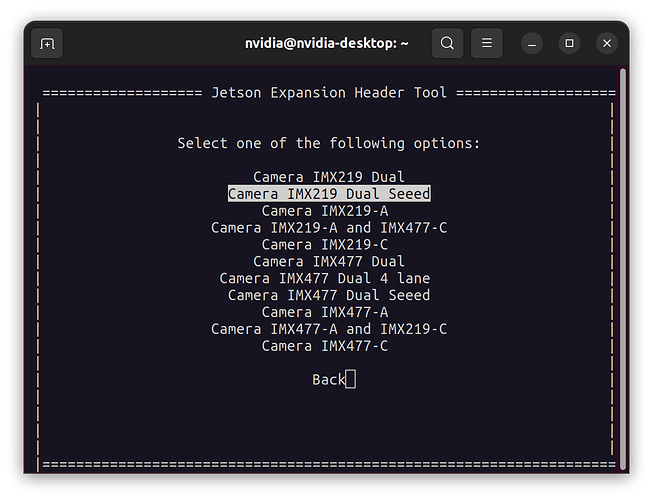The width and height of the screenshot is (652, 500).
Task: Maximize the terminal window
Action: (569, 43)
